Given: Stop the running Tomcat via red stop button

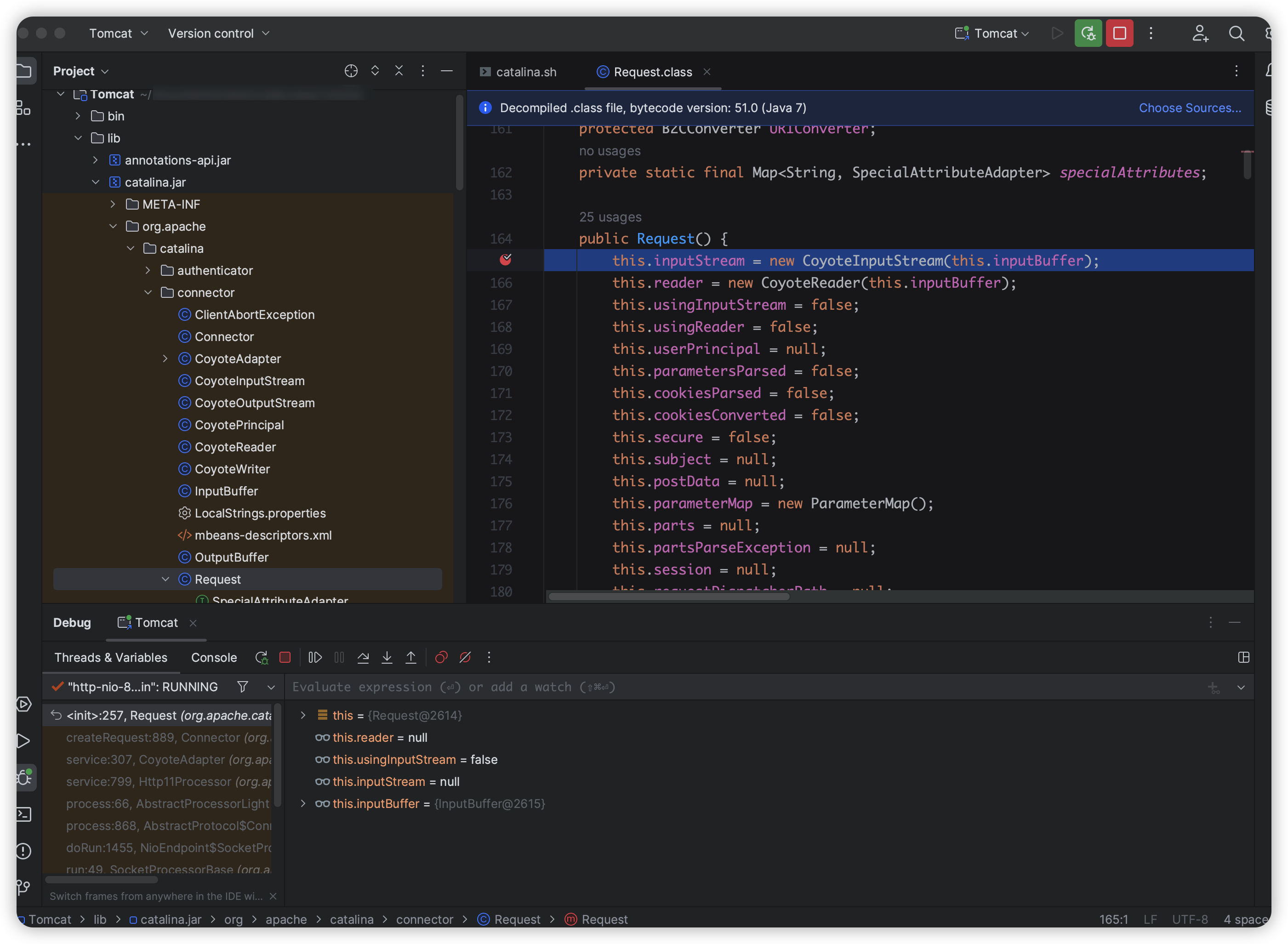Looking at the screenshot, I should coord(1119,33).
